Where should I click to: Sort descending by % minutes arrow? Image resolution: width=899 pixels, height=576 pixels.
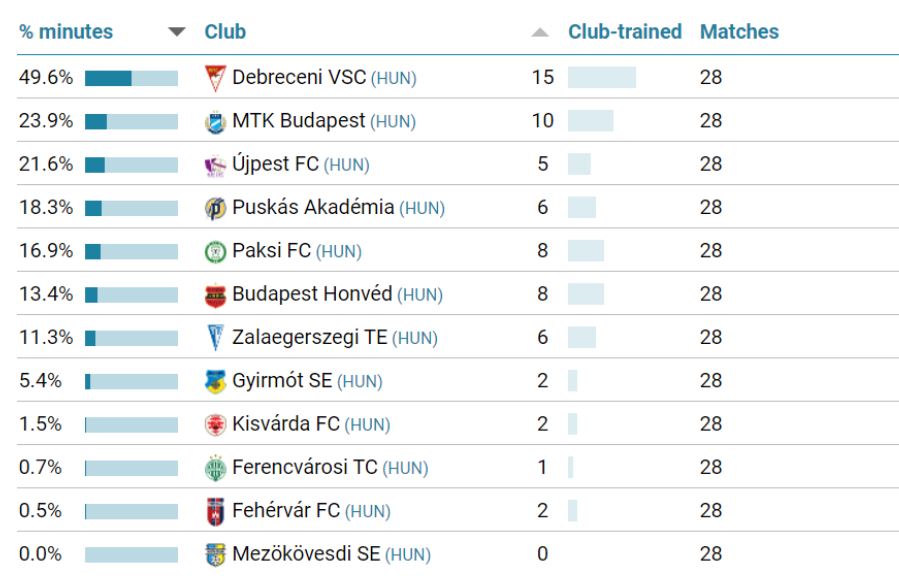tap(177, 32)
